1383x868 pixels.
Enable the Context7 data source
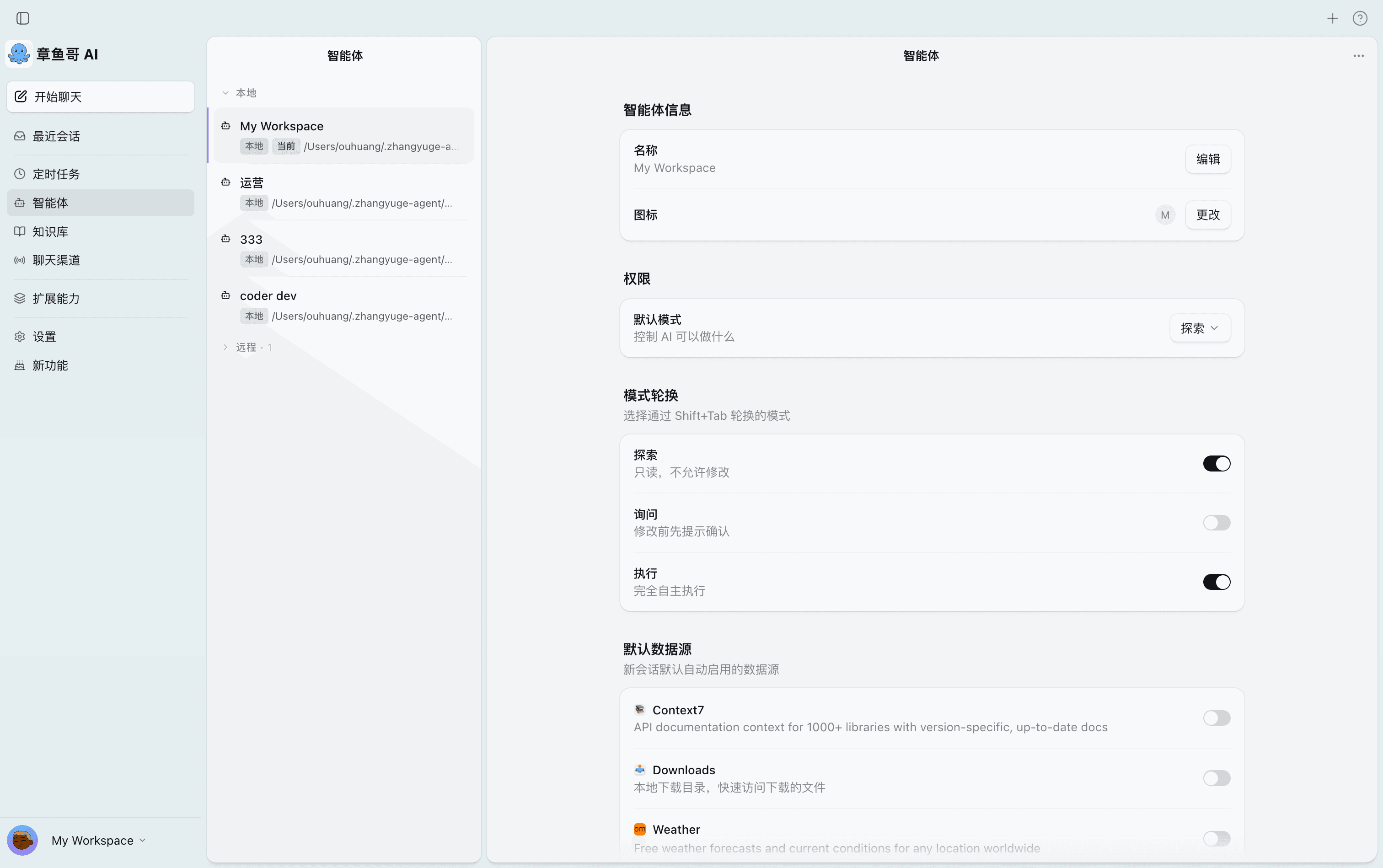click(x=1217, y=718)
